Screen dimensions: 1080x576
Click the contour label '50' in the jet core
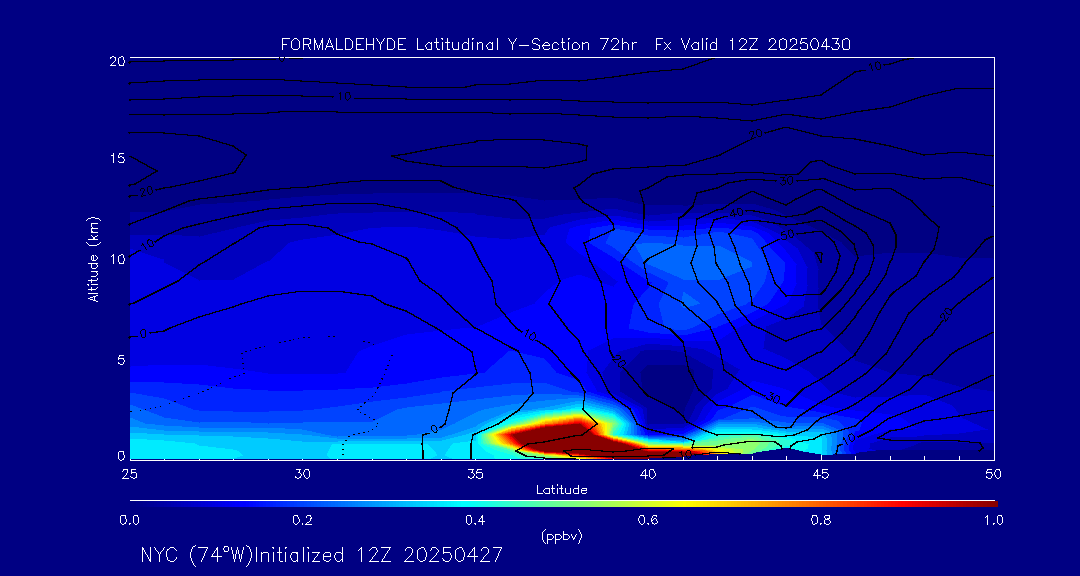click(x=787, y=235)
